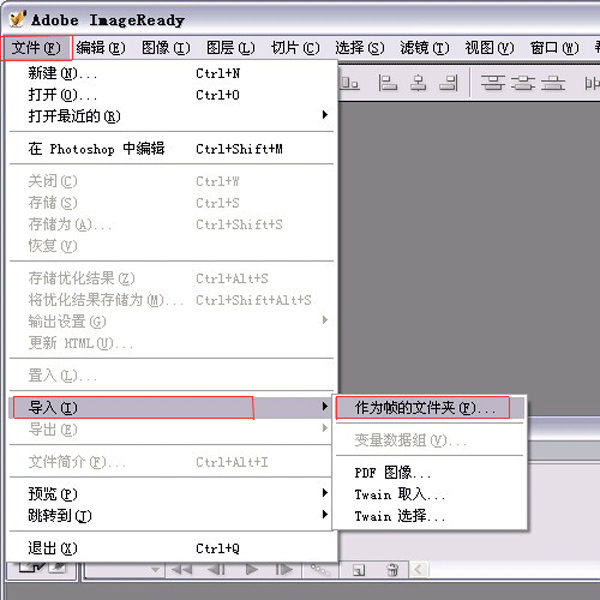Screen dimensions: 600x600
Task: Click the distribute bottom edges icon
Action: click(551, 84)
